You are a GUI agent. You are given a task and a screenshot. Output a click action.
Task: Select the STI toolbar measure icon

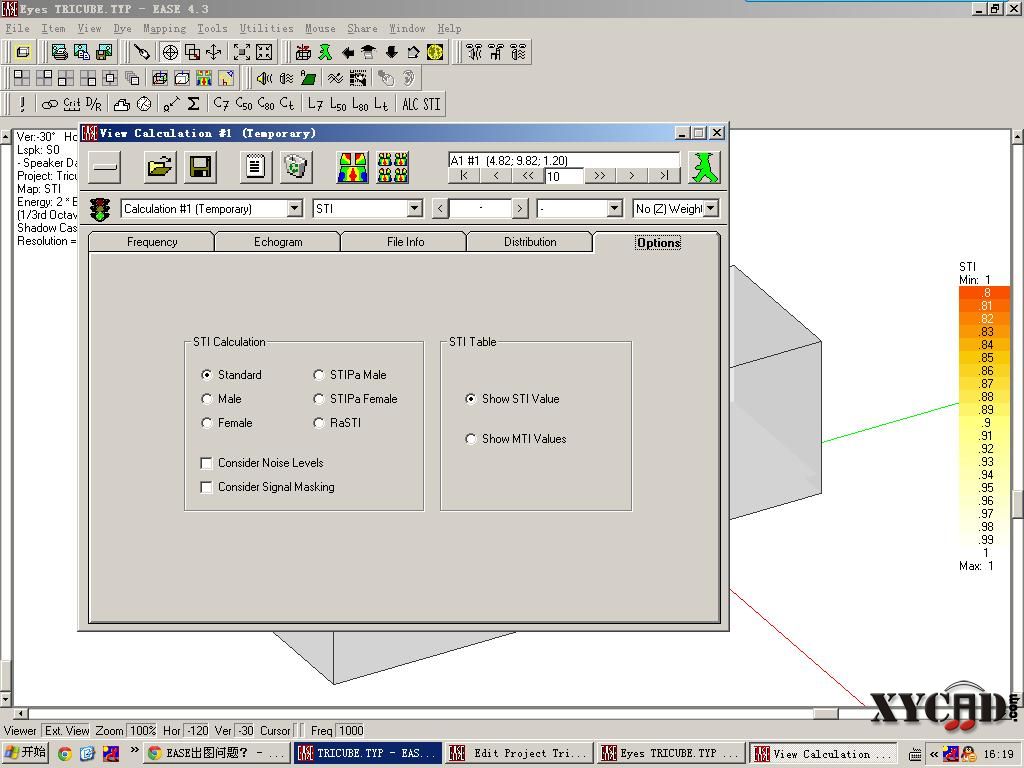coord(432,104)
